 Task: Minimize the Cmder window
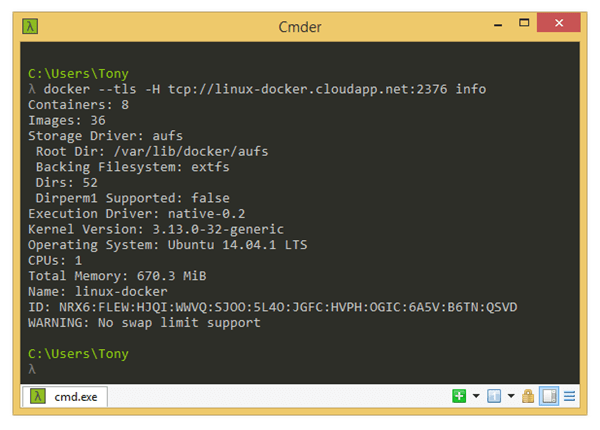point(498,25)
